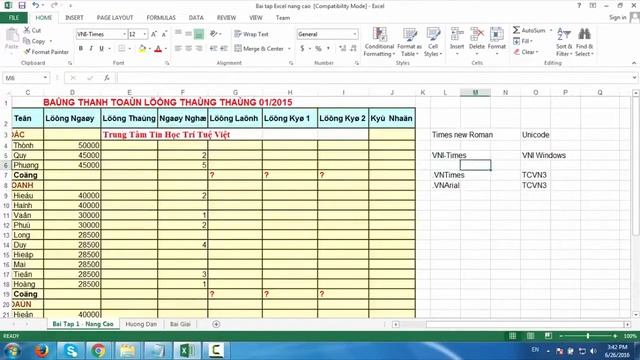Apply percent style format

(x=318, y=49)
